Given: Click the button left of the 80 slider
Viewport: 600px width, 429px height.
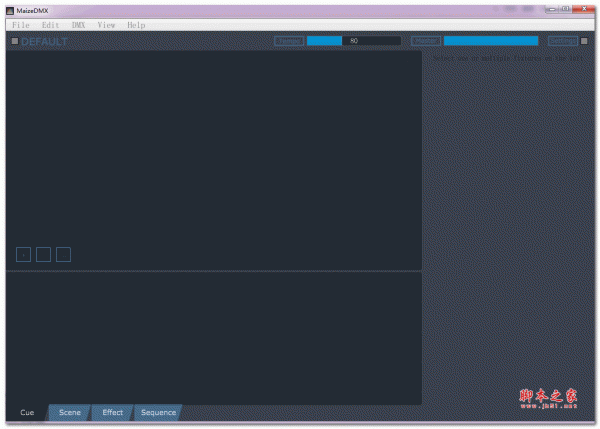Looking at the screenshot, I should [x=289, y=41].
